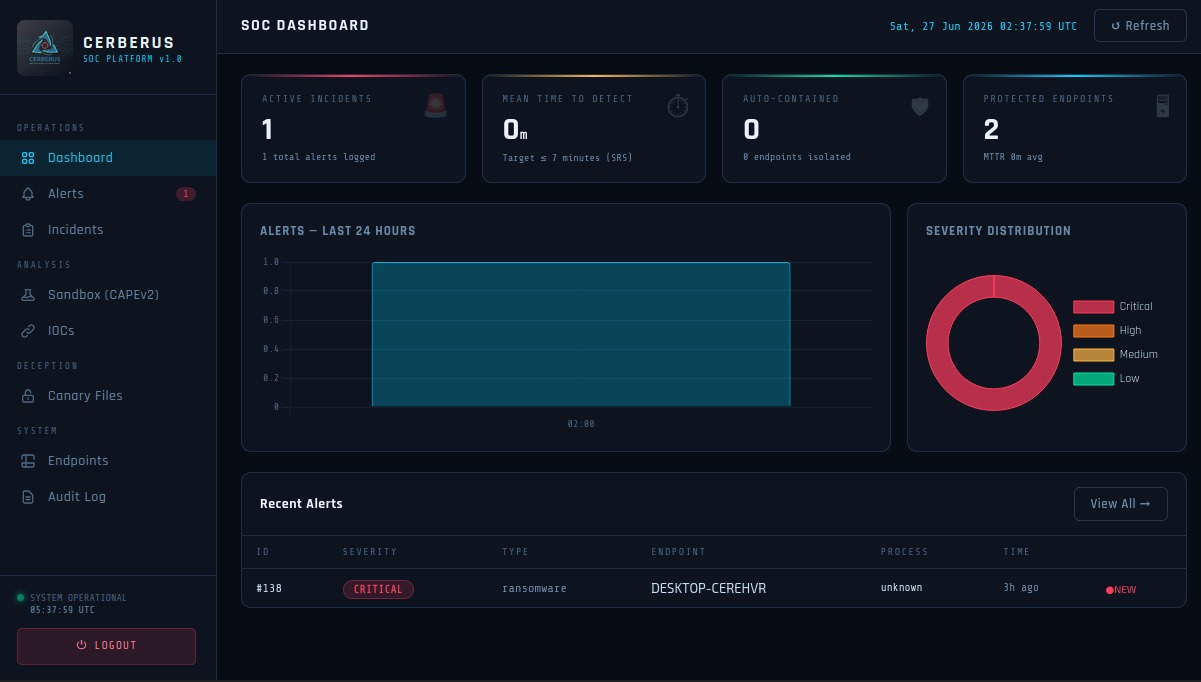This screenshot has width=1201, height=682.
Task: Open the Dashboard menu item
Action: [x=108, y=158]
